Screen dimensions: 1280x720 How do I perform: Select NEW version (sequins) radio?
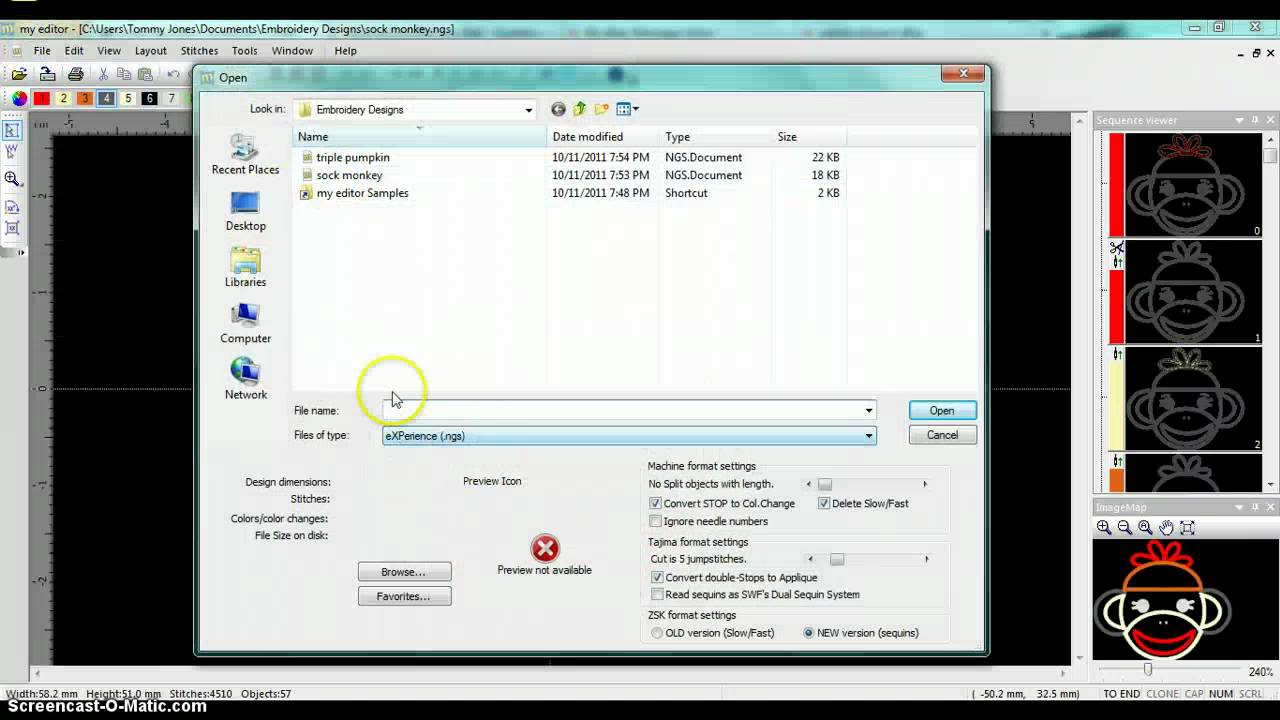point(808,633)
